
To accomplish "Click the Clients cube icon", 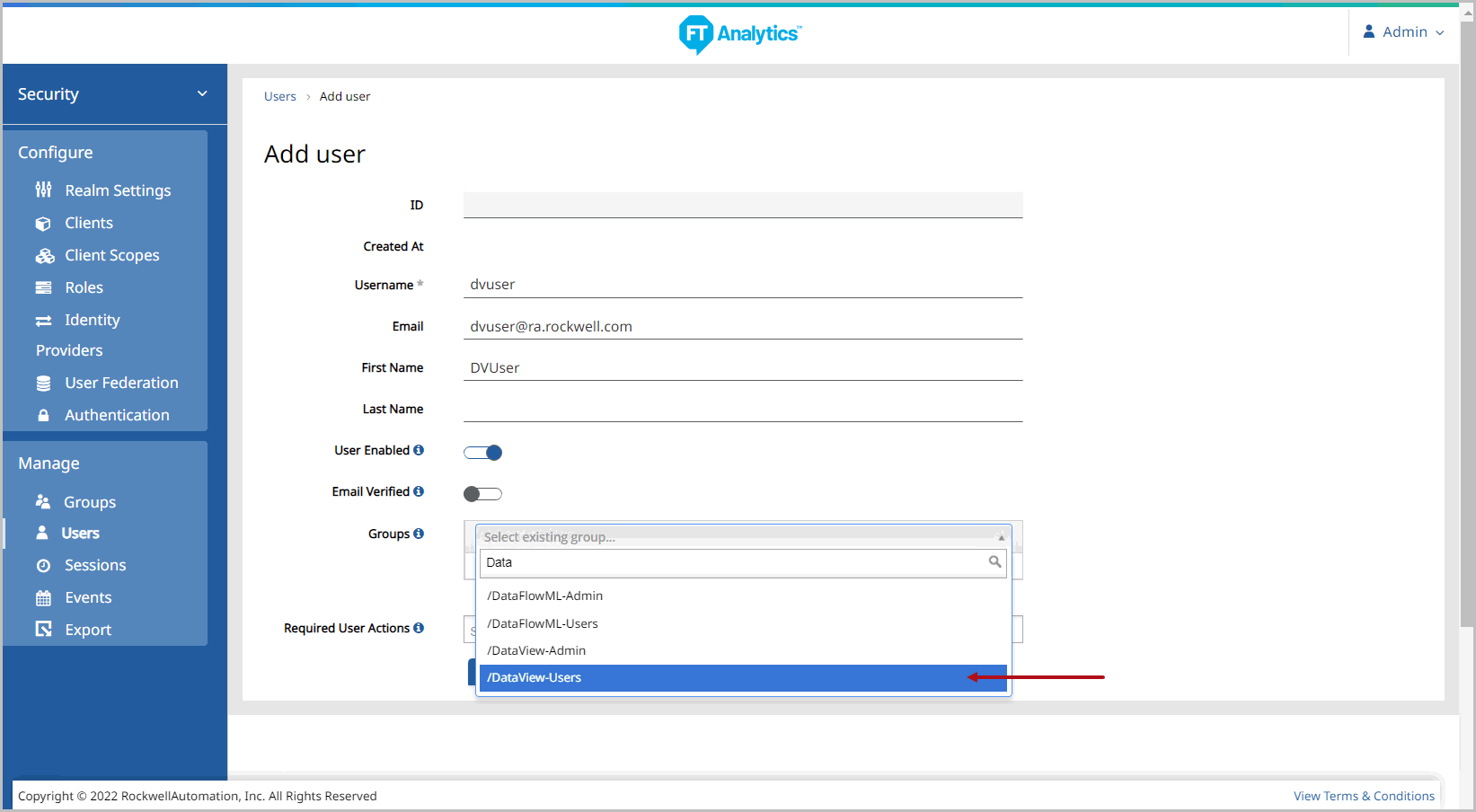I will click(x=43, y=224).
